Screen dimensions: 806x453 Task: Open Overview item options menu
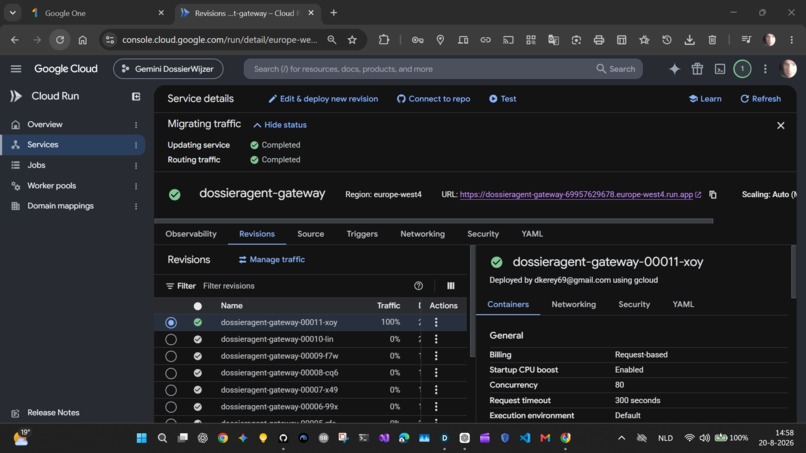136,125
